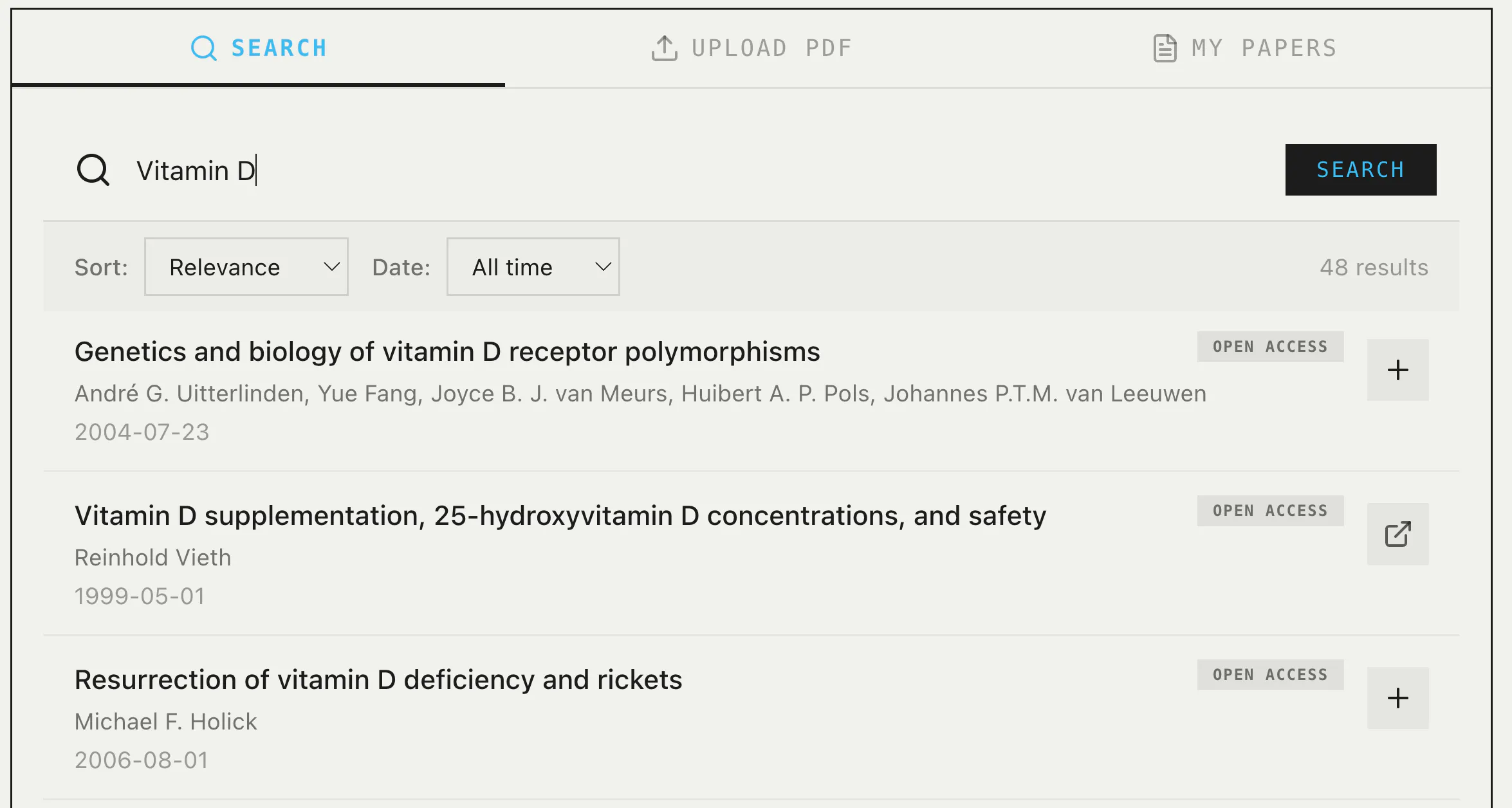Click the upload arrow icon for Upload PDF
1512x808 pixels.
pos(664,48)
